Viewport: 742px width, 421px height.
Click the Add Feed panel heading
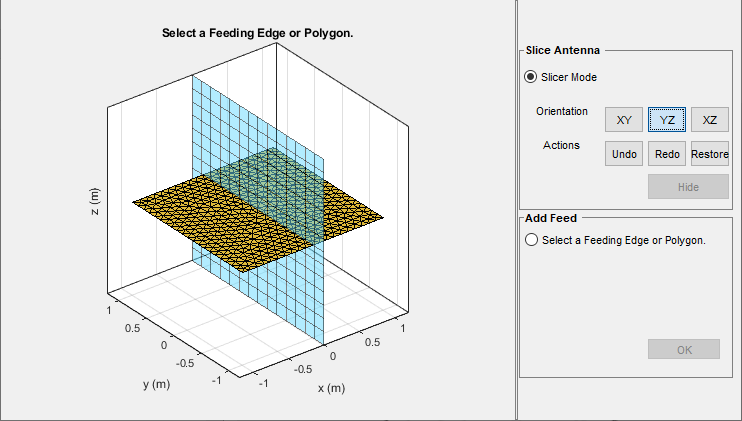click(x=551, y=217)
